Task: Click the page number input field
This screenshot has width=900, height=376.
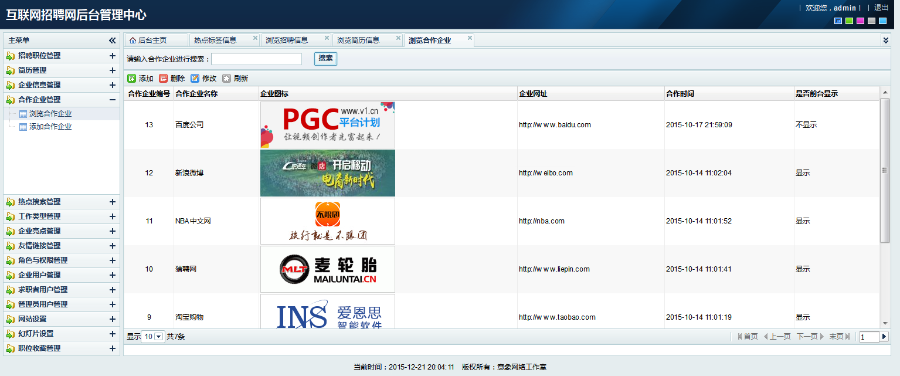Action: [868, 337]
